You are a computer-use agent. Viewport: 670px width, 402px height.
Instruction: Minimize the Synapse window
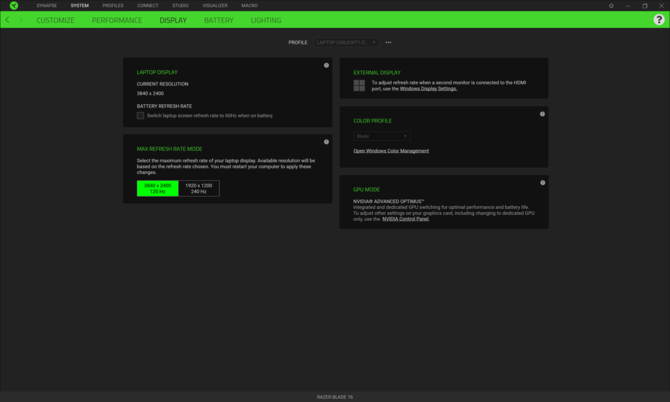click(628, 6)
